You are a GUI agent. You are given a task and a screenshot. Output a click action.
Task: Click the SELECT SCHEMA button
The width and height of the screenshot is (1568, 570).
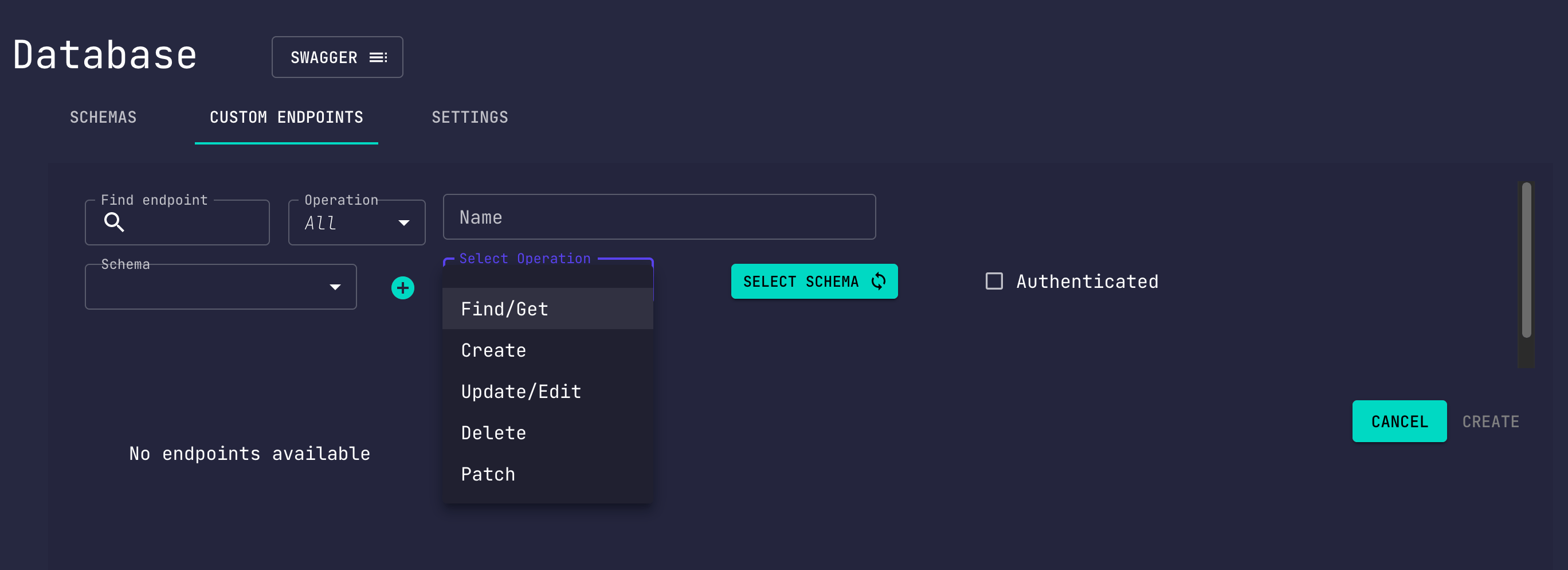(814, 281)
